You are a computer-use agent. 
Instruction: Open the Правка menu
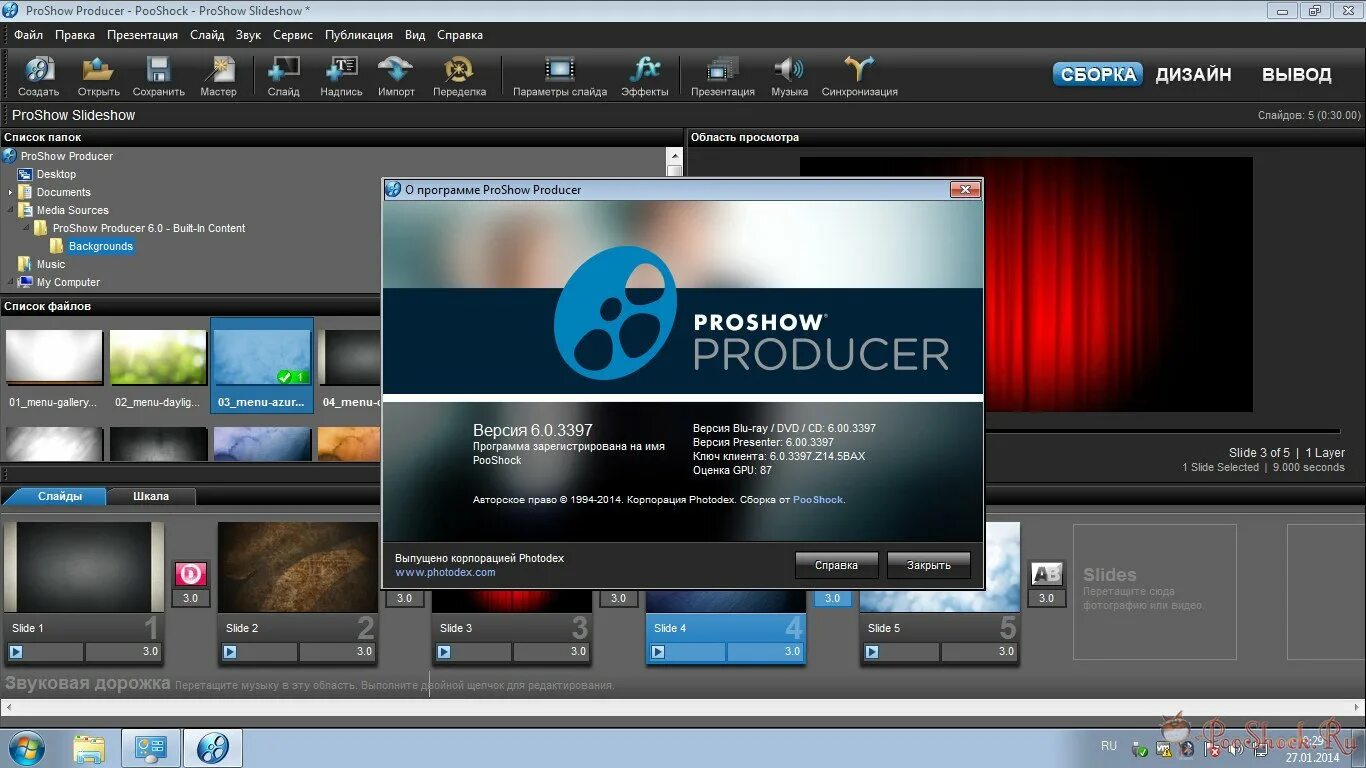[75, 35]
